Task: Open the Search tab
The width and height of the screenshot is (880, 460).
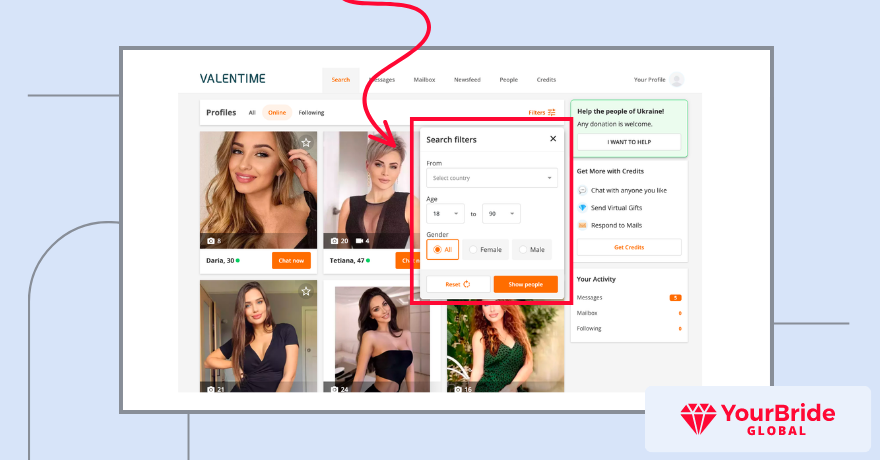Action: (x=341, y=80)
